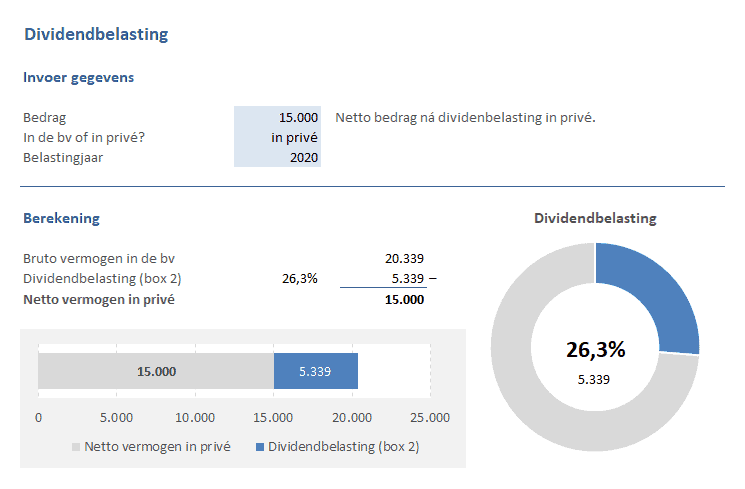Select the bold Netto vermogen result 15.000
The height and width of the screenshot is (489, 745).
[x=404, y=299]
